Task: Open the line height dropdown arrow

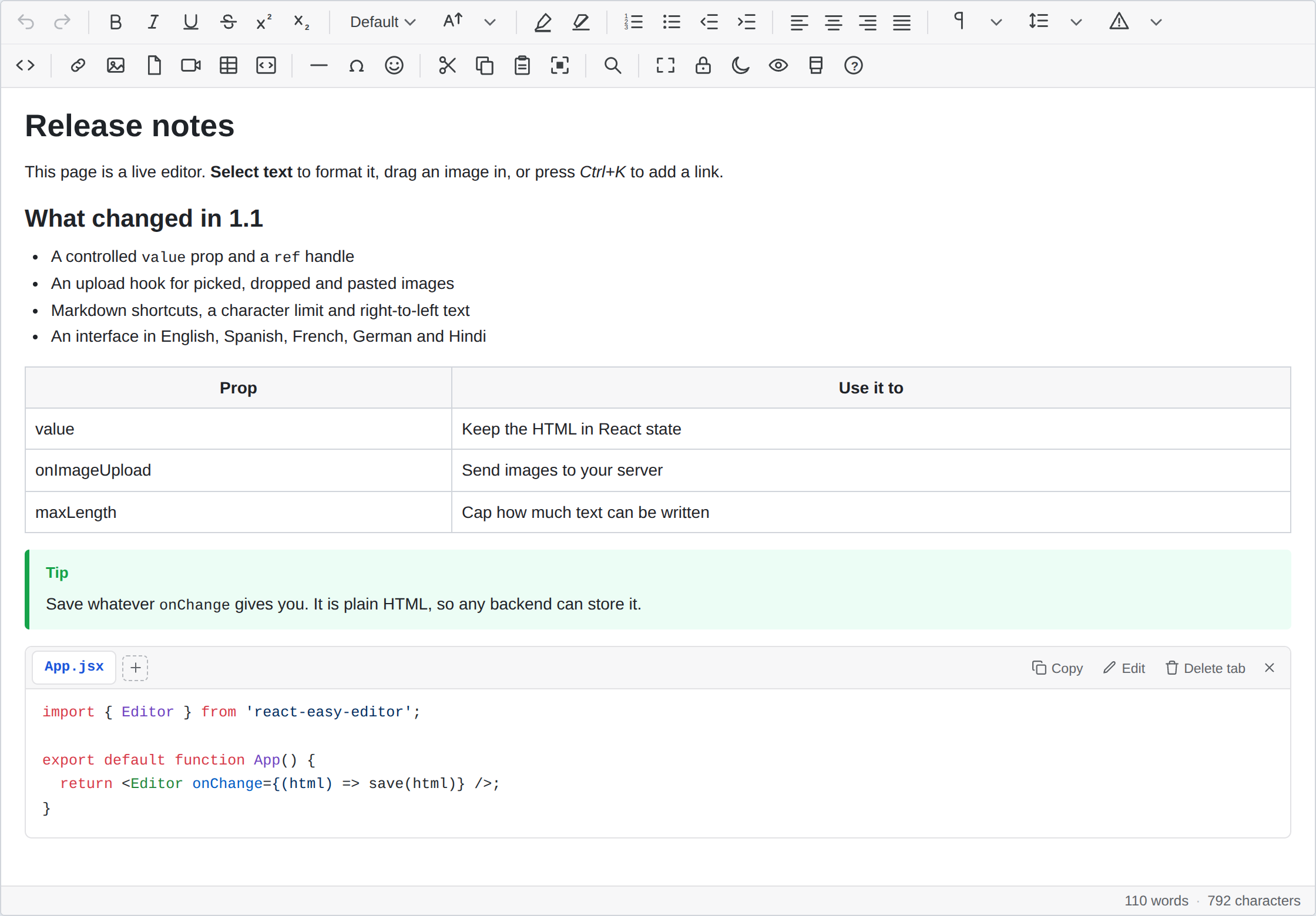Action: point(1076,22)
